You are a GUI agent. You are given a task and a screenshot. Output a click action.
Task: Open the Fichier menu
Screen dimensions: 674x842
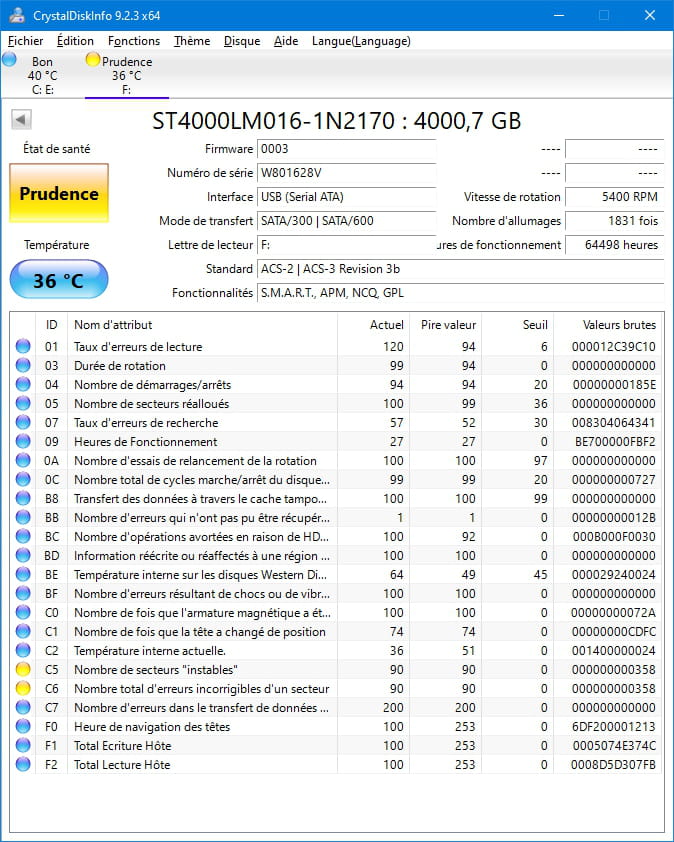(x=25, y=41)
